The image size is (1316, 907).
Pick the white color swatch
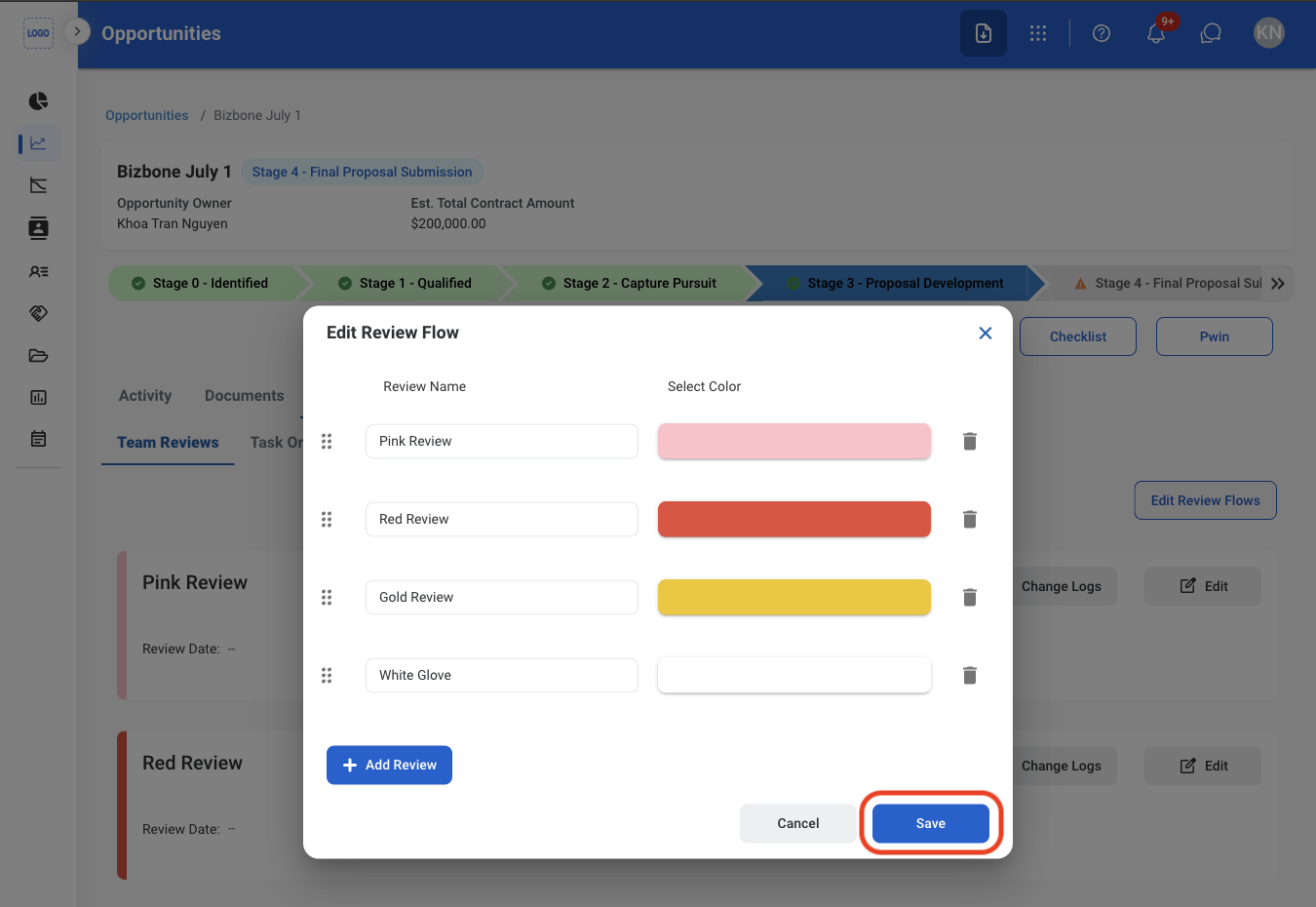pyautogui.click(x=794, y=675)
